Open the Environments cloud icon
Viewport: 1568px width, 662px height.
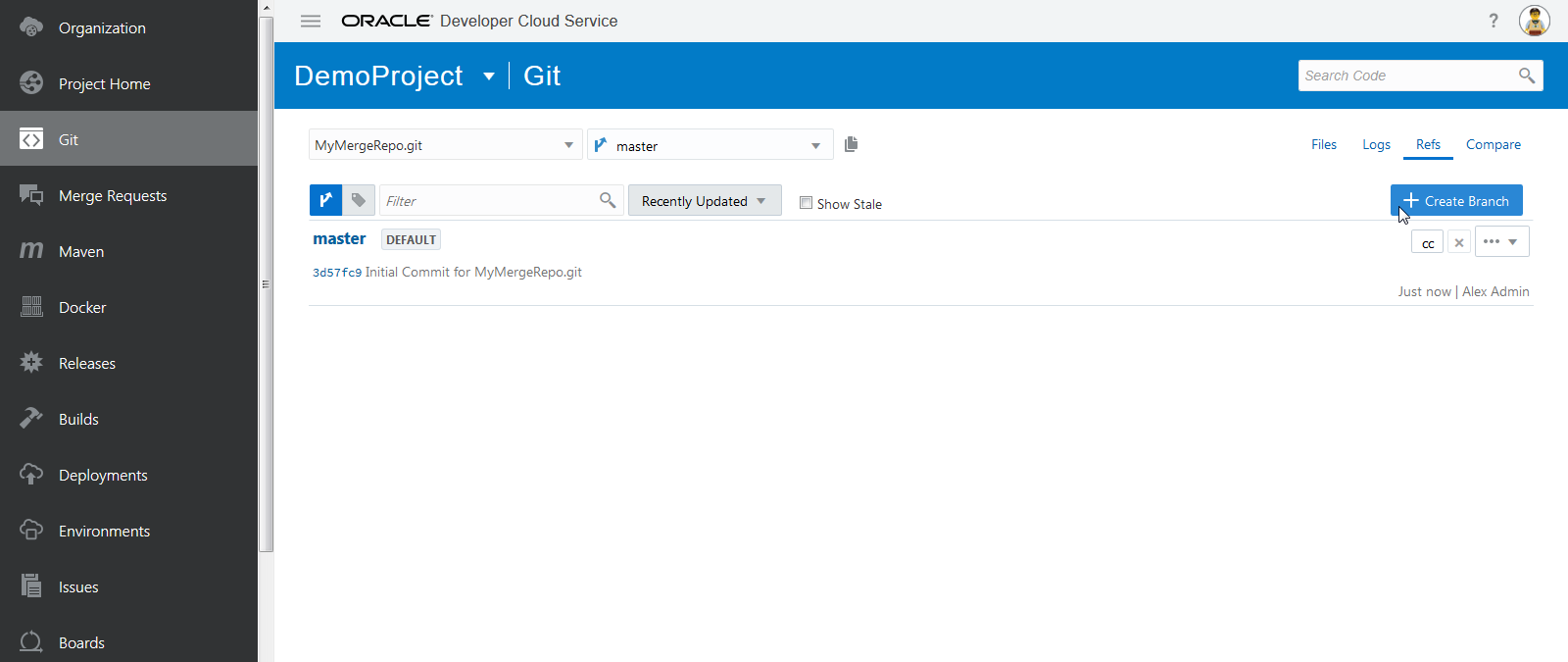(x=31, y=531)
